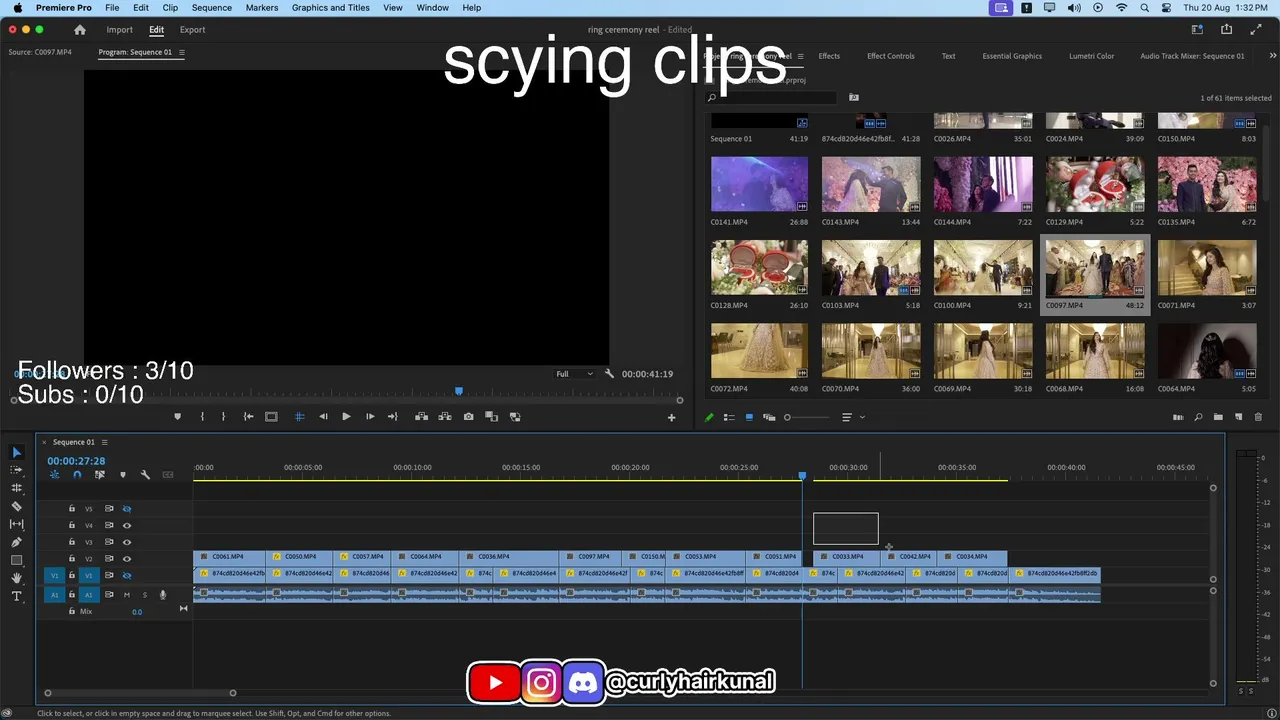Open the File menu

tap(112, 8)
